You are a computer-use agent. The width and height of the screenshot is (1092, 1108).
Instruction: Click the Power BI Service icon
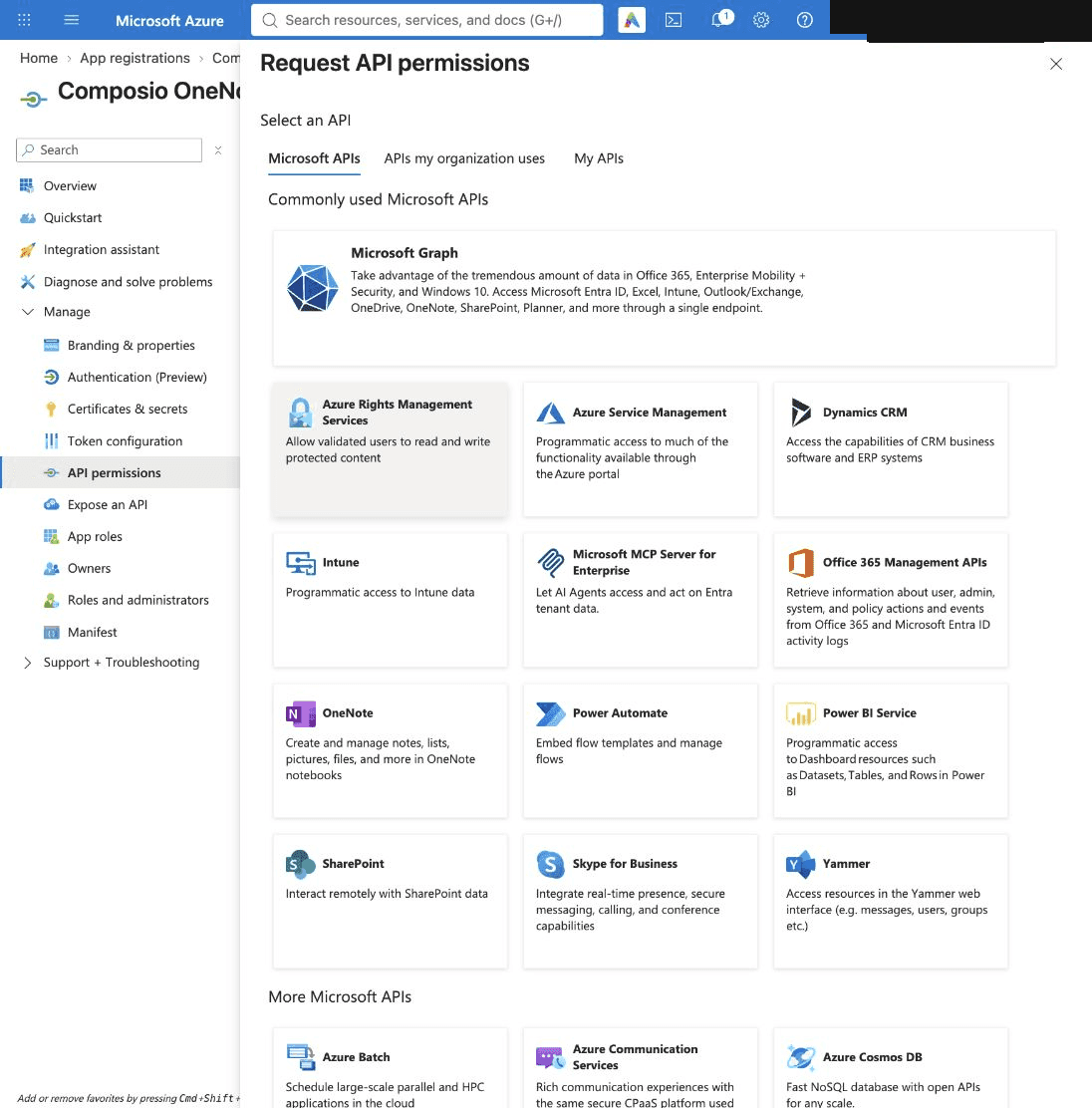tap(801, 713)
